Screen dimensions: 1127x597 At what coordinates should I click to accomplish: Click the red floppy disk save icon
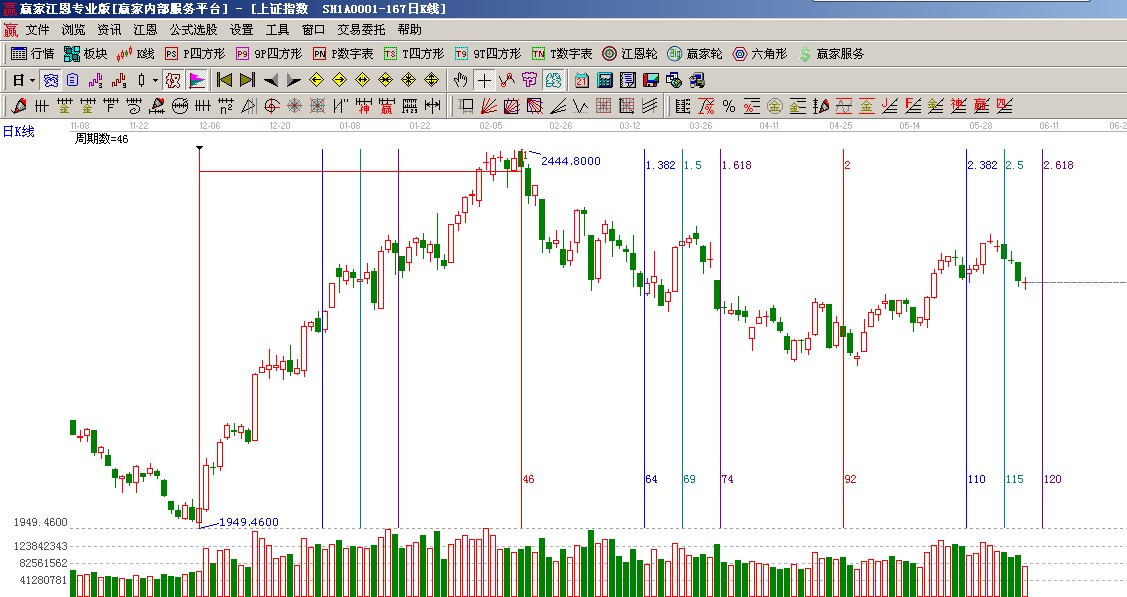(x=651, y=80)
